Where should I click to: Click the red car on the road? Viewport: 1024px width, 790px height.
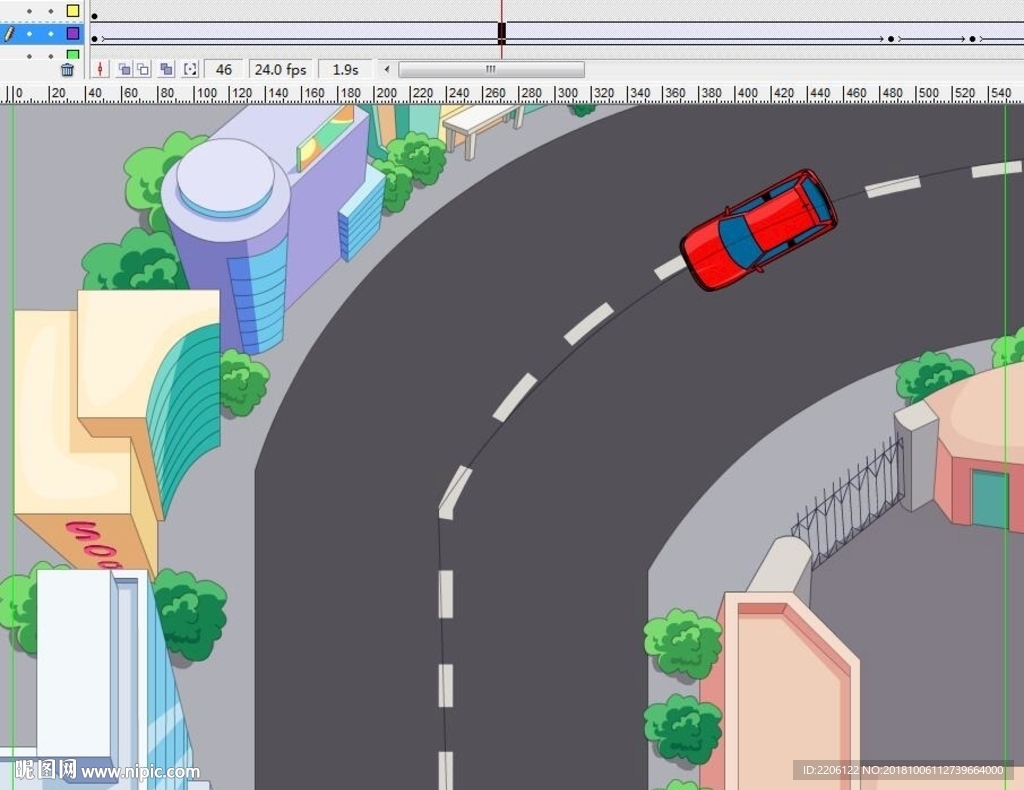click(759, 230)
